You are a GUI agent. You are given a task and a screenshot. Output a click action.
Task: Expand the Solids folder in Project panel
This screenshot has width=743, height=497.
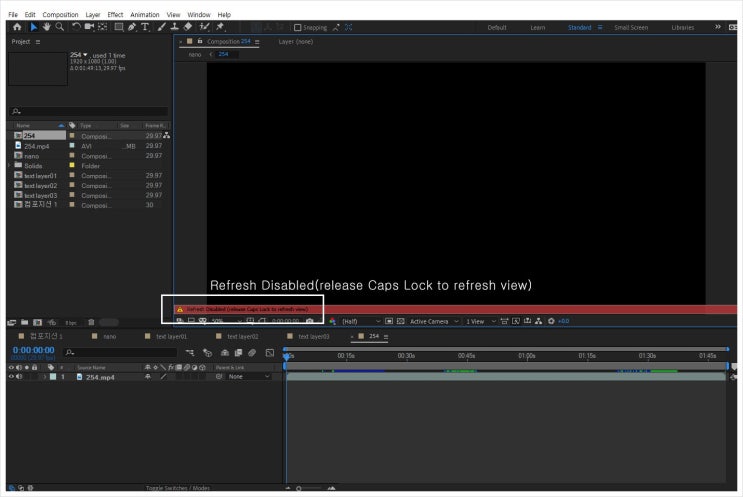point(9,165)
